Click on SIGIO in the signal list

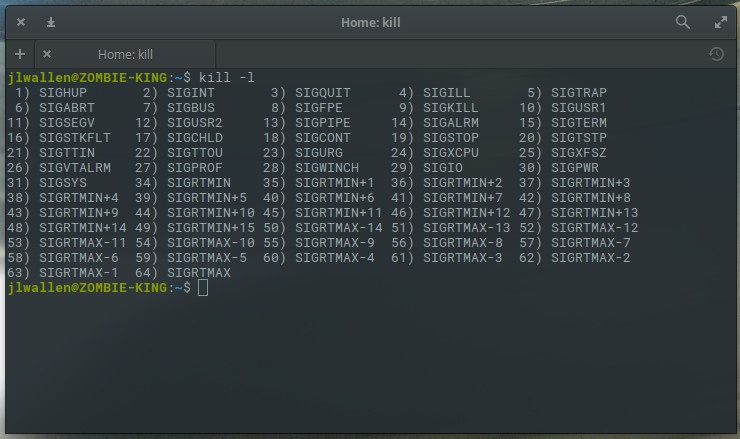(x=443, y=168)
